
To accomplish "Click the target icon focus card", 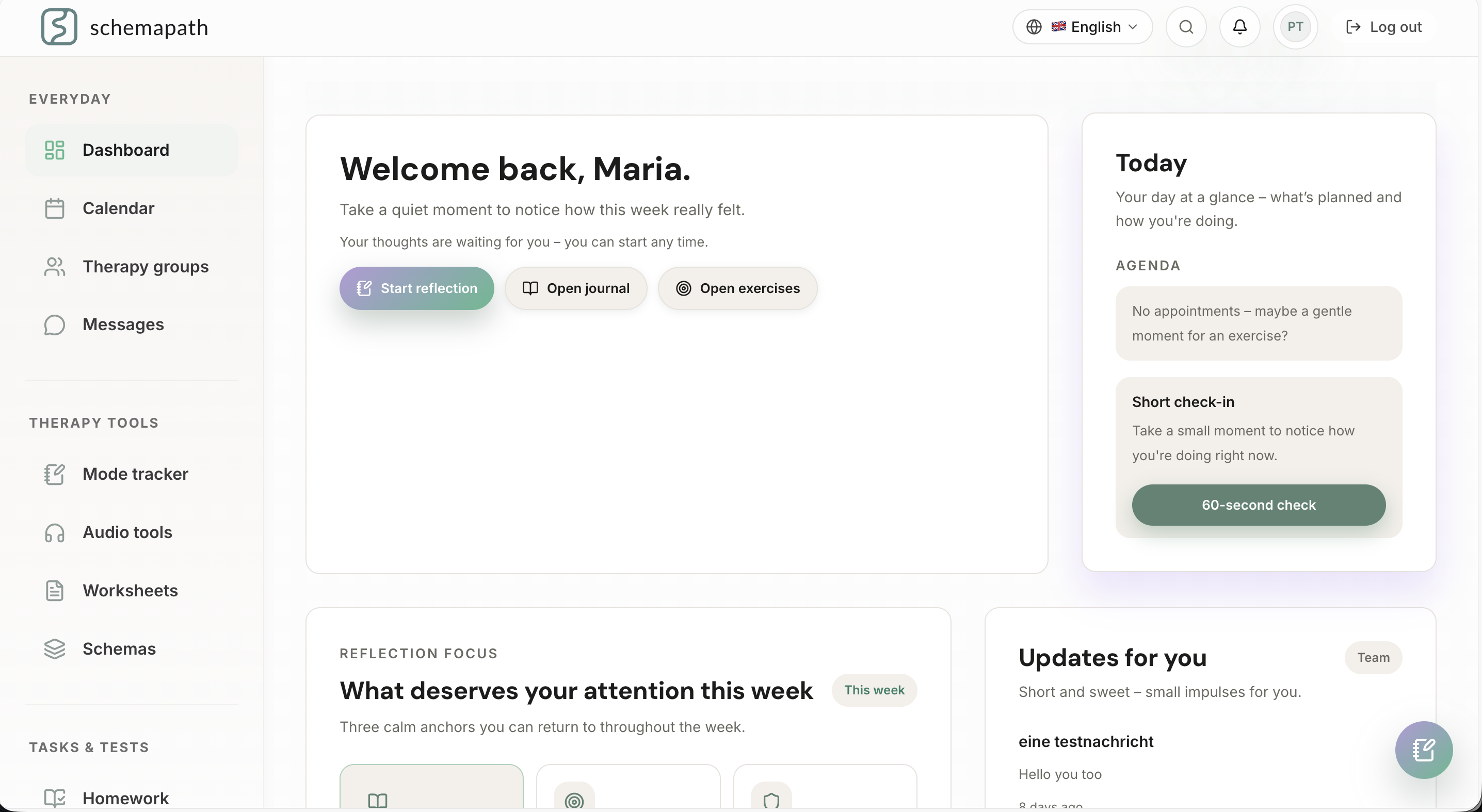I will [x=627, y=788].
